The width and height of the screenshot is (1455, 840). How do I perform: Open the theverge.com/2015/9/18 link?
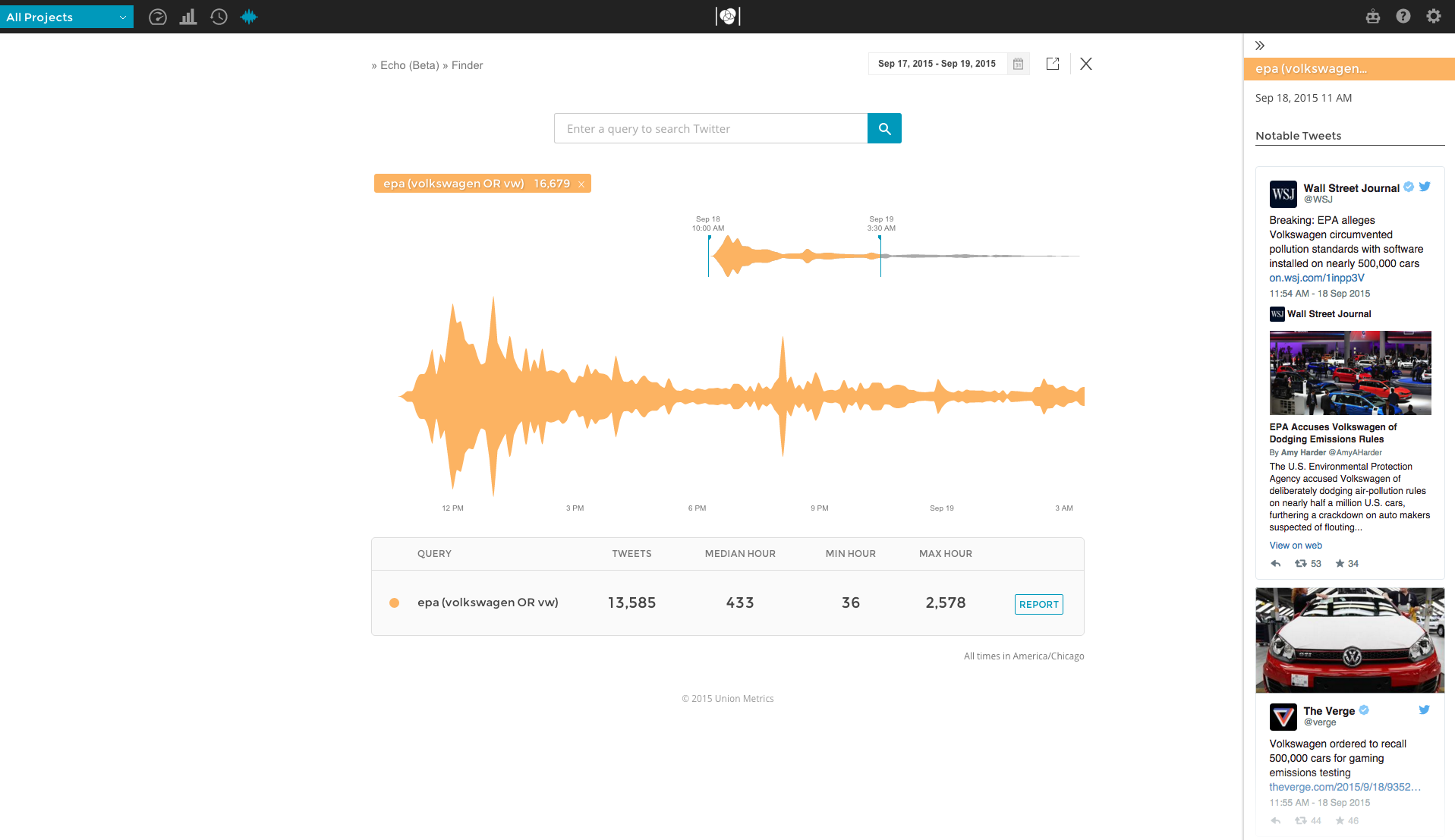1345,787
